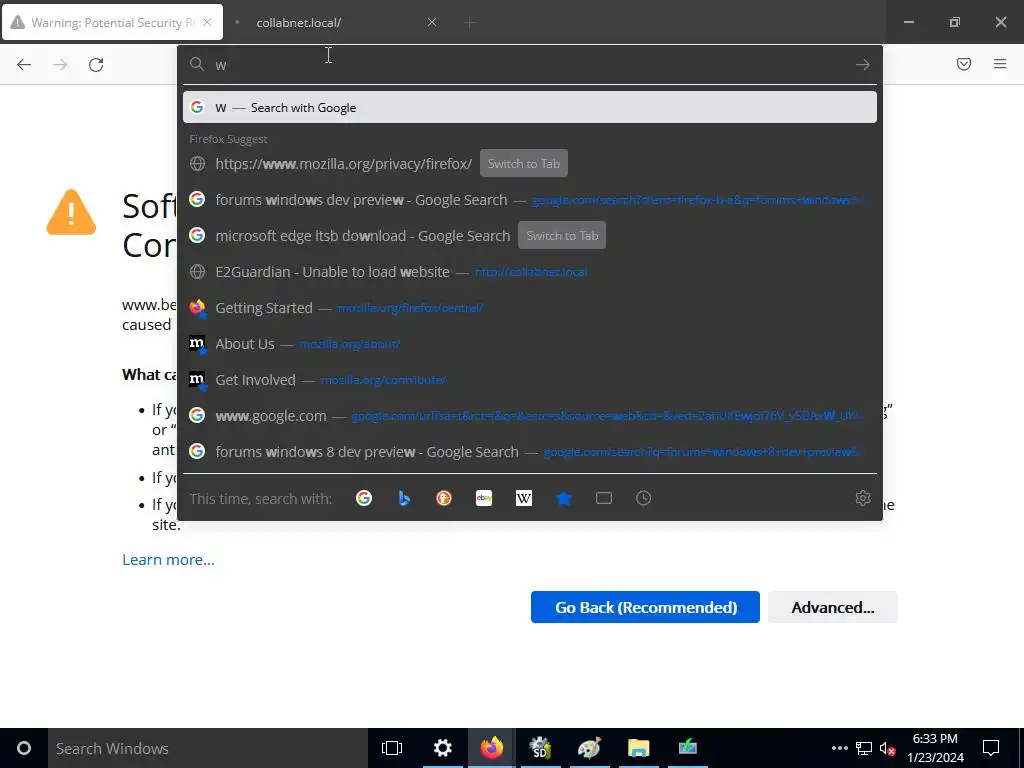
Task: Click the address bar text field
Action: 530,65
